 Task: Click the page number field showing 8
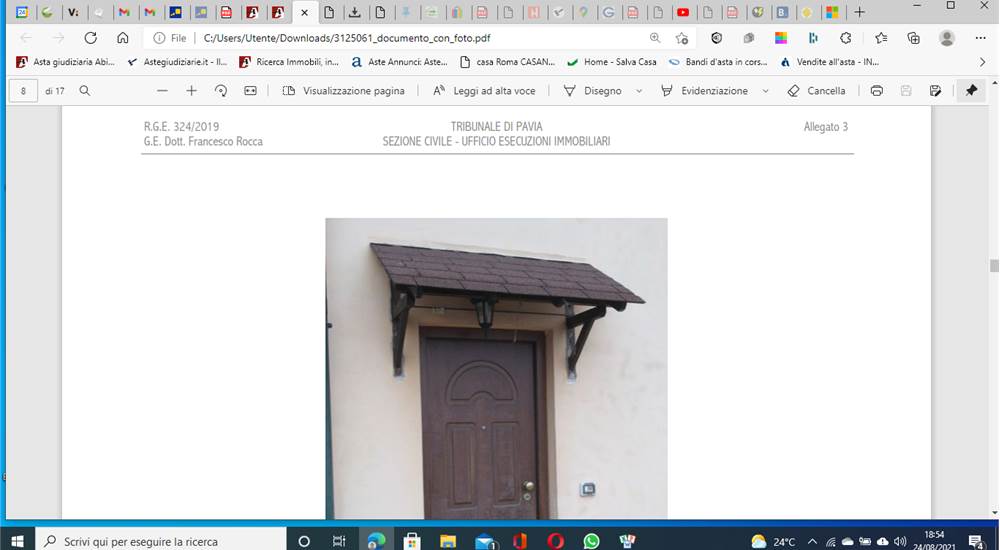[x=24, y=91]
